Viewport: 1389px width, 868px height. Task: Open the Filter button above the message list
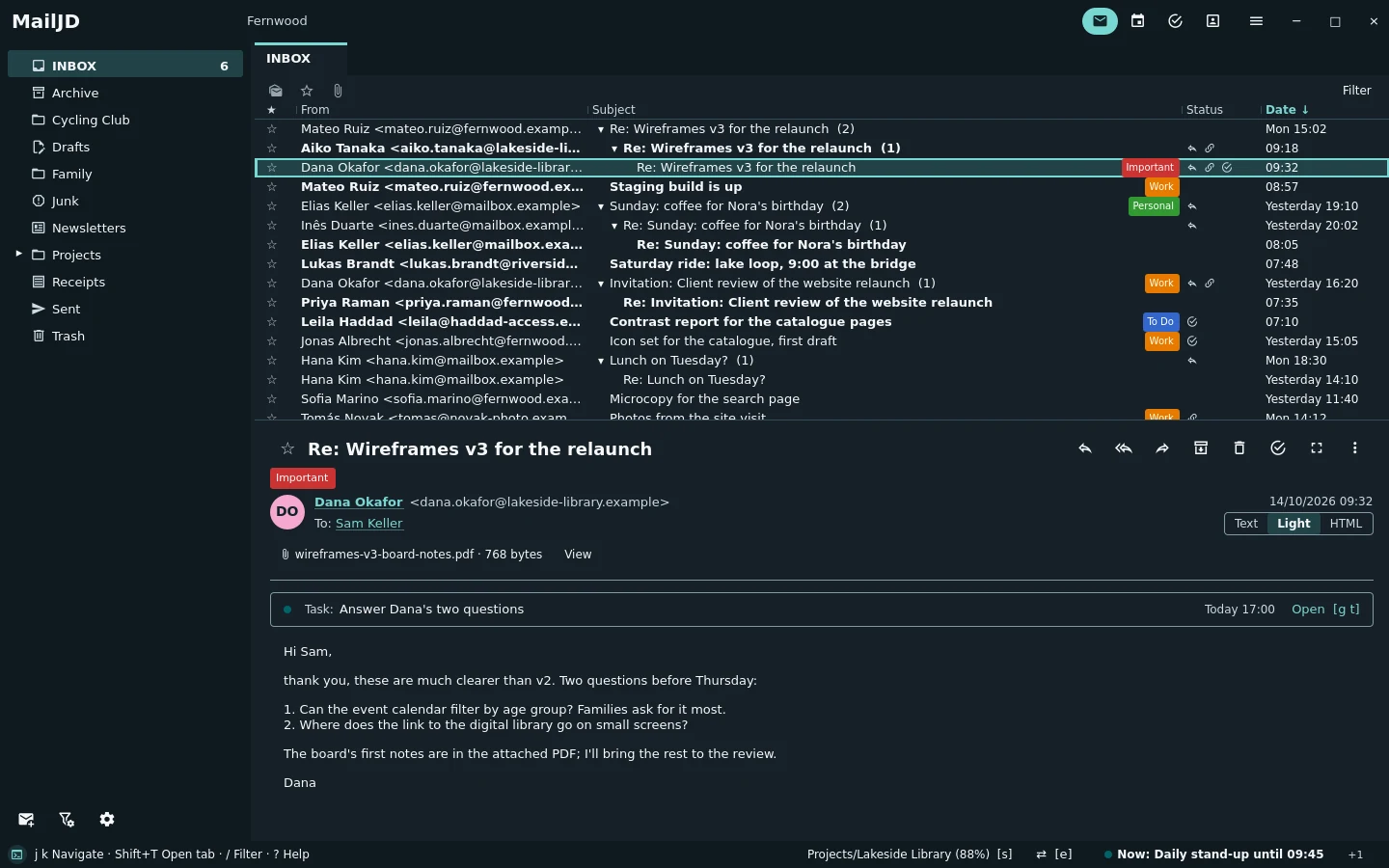tap(1356, 91)
